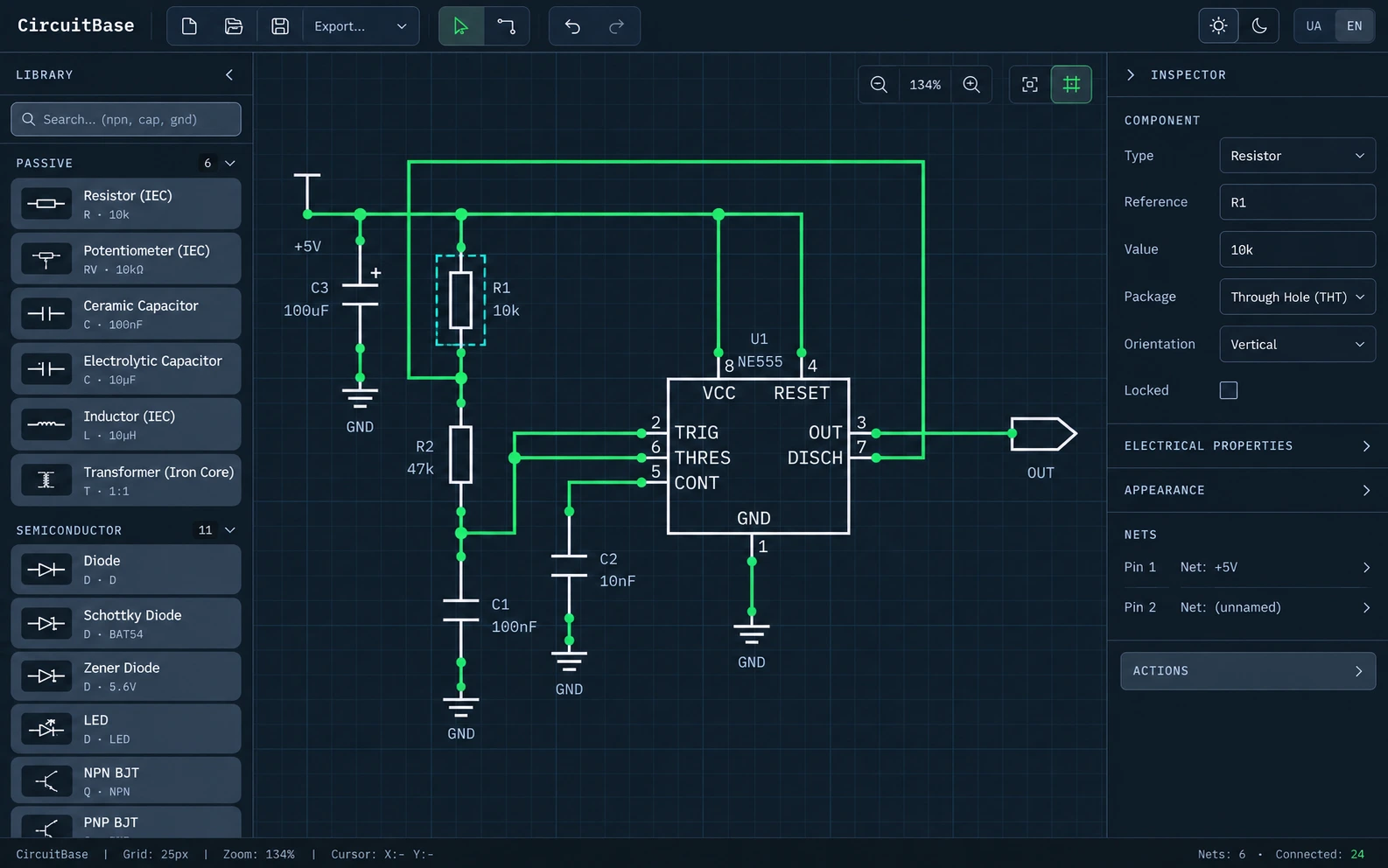
Task: Open the Actions menu
Action: pyautogui.click(x=1248, y=671)
